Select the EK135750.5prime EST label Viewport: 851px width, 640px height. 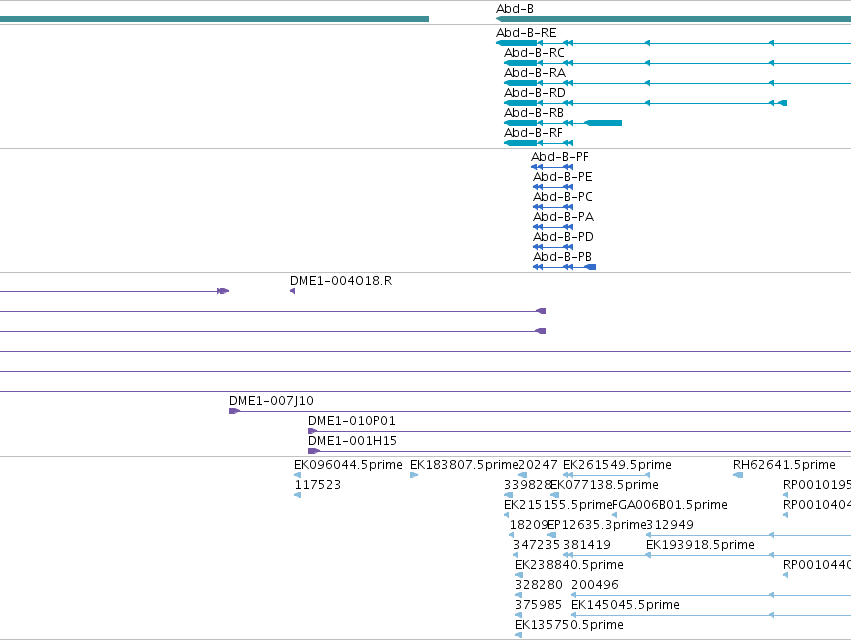coord(569,625)
